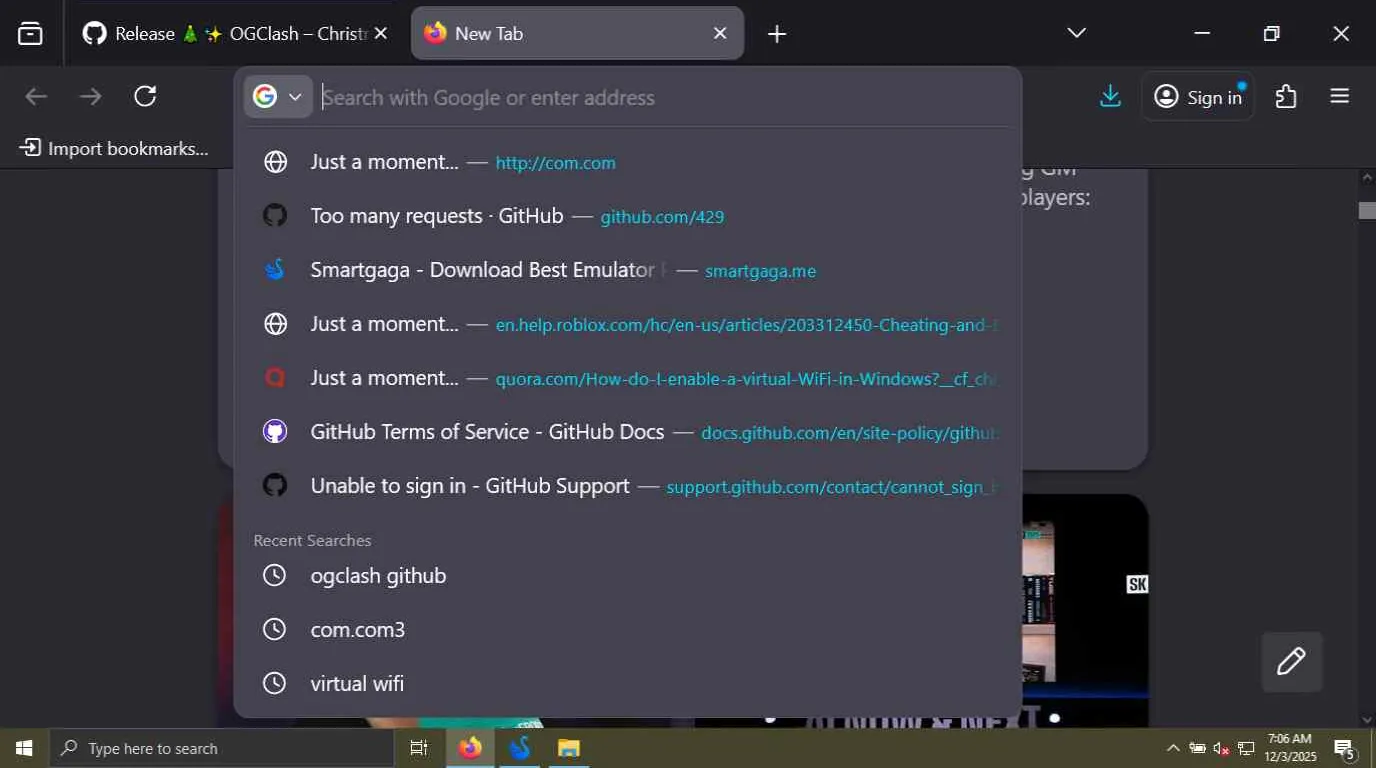Click the page scrollbar up arrow

[1367, 177]
